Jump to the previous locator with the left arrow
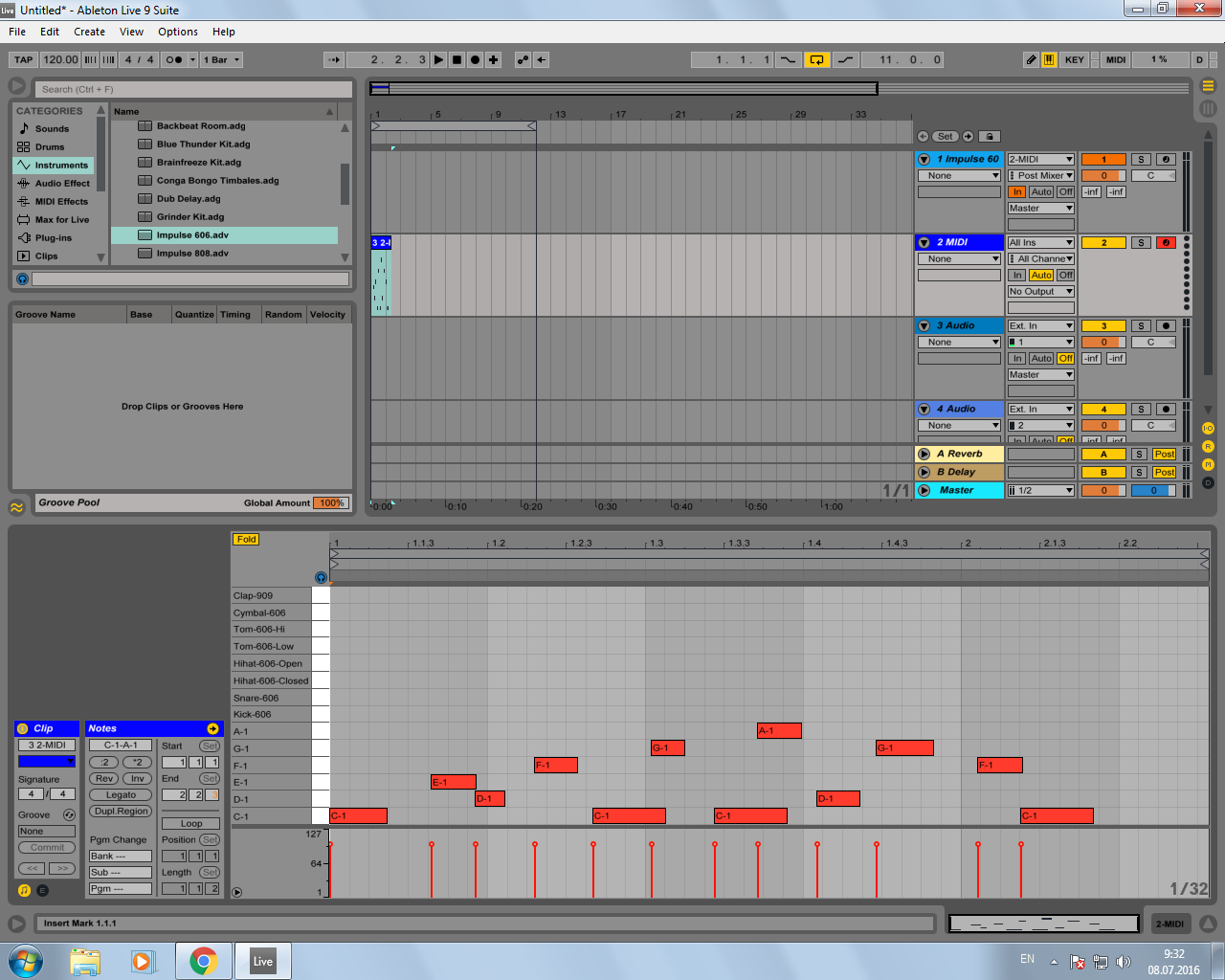The image size is (1225, 980). point(923,136)
